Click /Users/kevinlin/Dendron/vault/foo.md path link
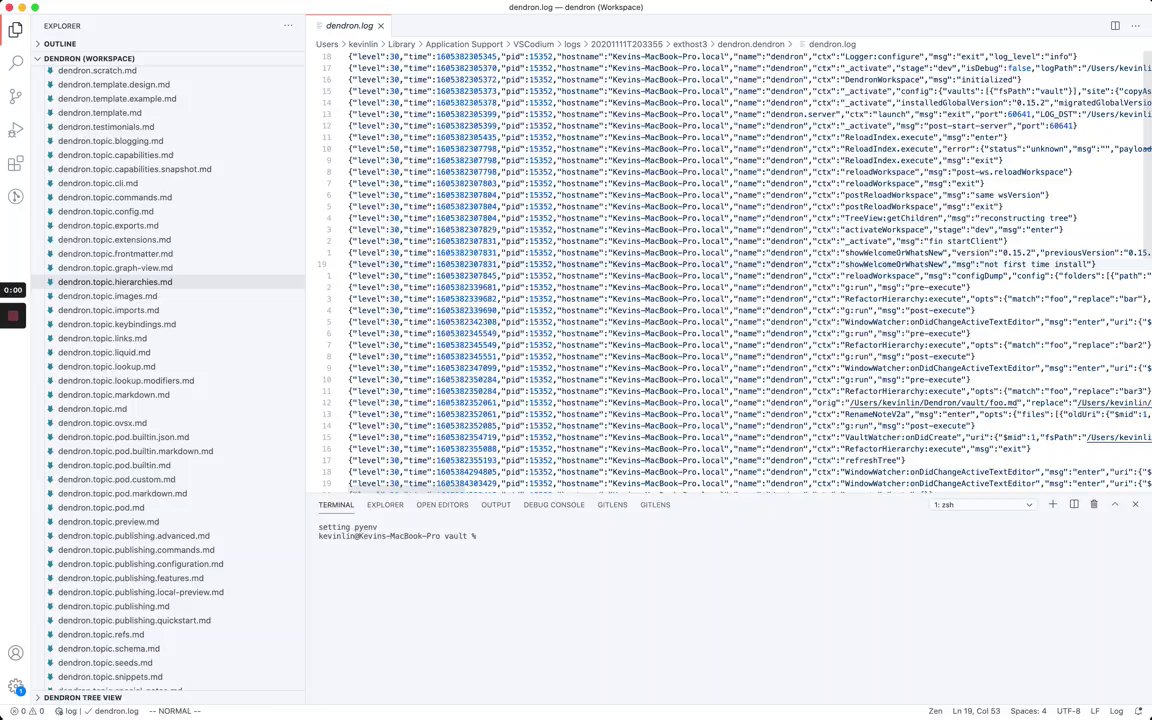1152x720 pixels. (934, 403)
